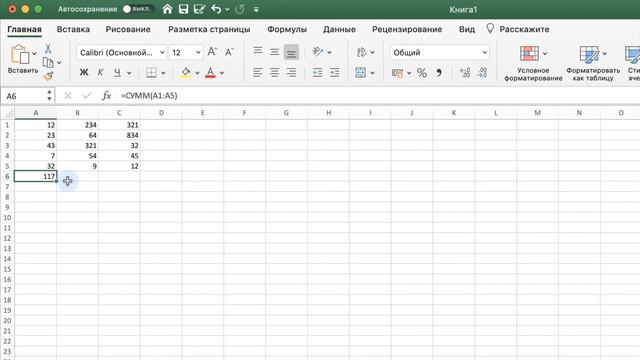The width and height of the screenshot is (640, 360).
Task: Open quick access toolbar customize arrow
Action: coord(256,9)
